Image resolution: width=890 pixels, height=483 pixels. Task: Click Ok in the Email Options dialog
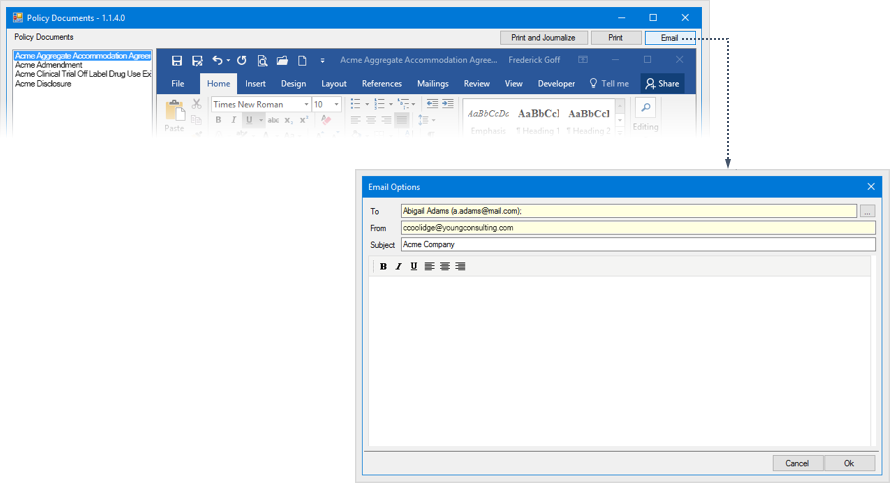point(848,463)
